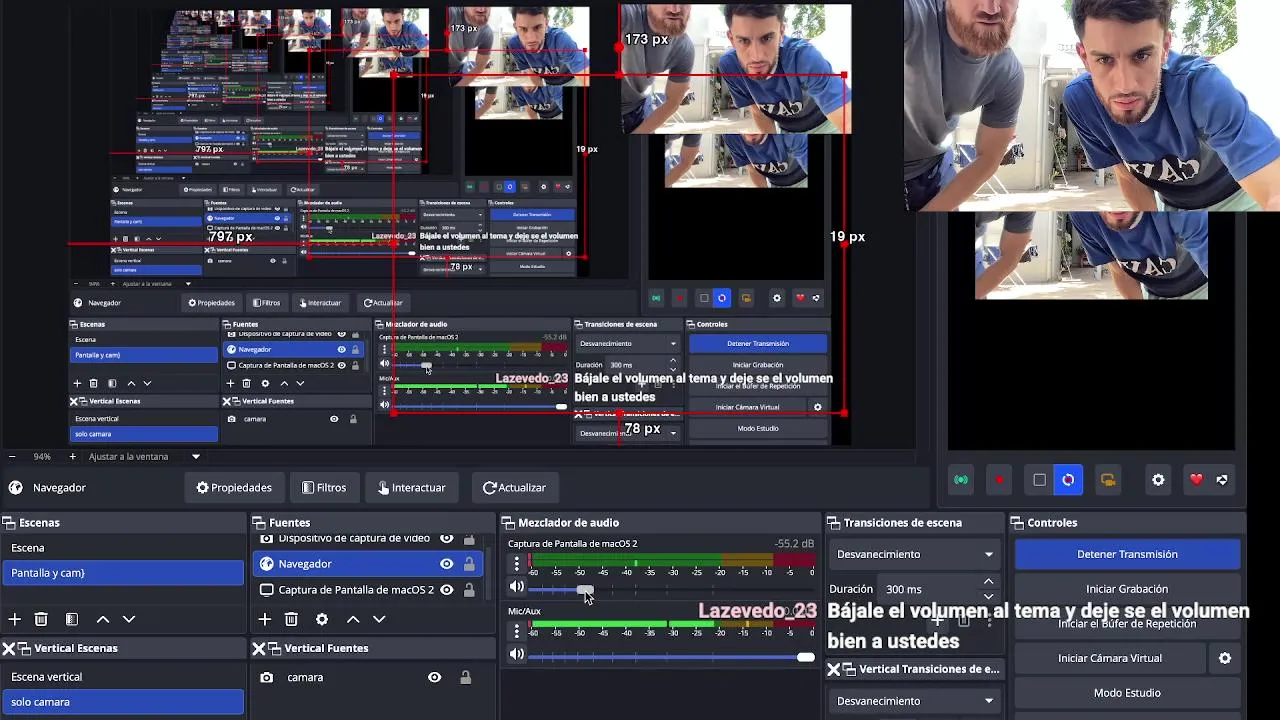Click the Duración 300 ms field

930,589
